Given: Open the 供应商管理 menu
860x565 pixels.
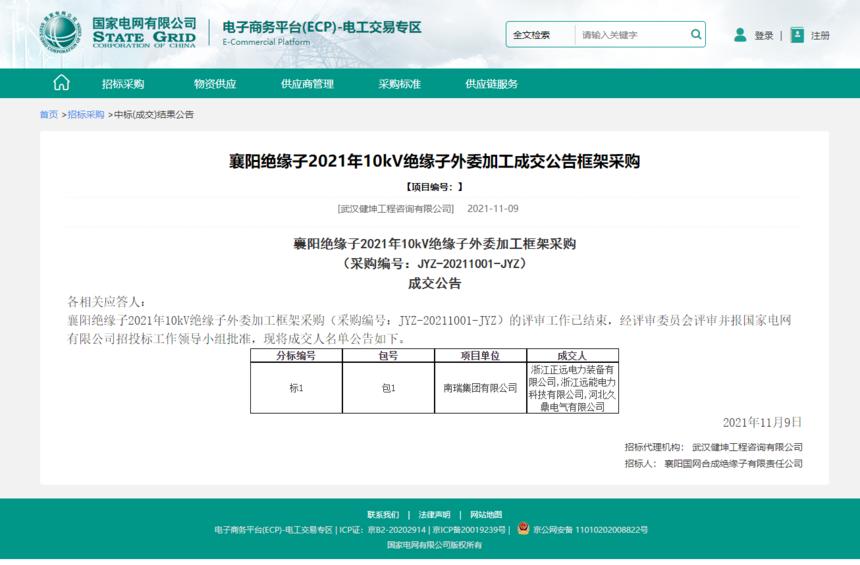Looking at the screenshot, I should (307, 84).
